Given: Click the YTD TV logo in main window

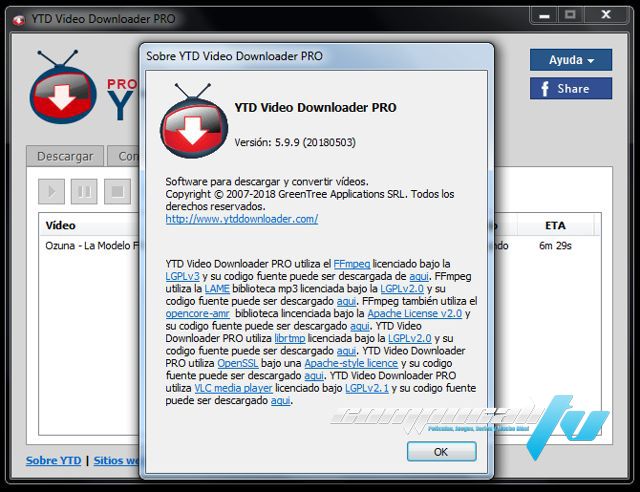Looking at the screenshot, I should click(63, 87).
